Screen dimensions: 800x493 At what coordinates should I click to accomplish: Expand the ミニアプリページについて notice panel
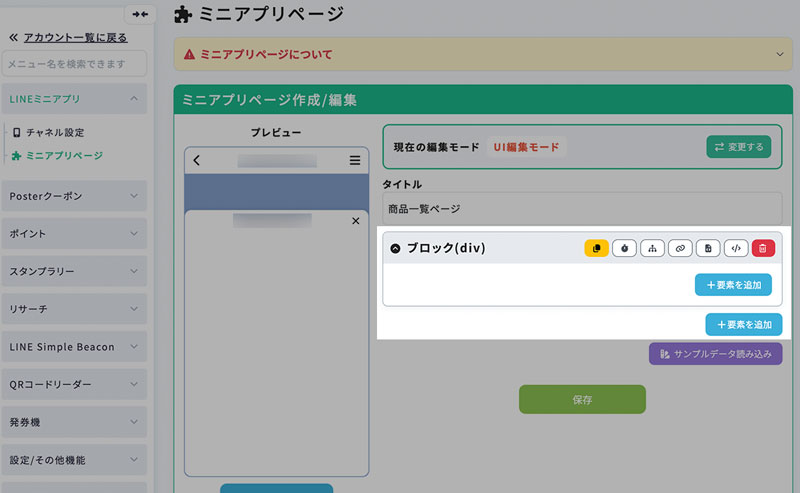coord(780,54)
